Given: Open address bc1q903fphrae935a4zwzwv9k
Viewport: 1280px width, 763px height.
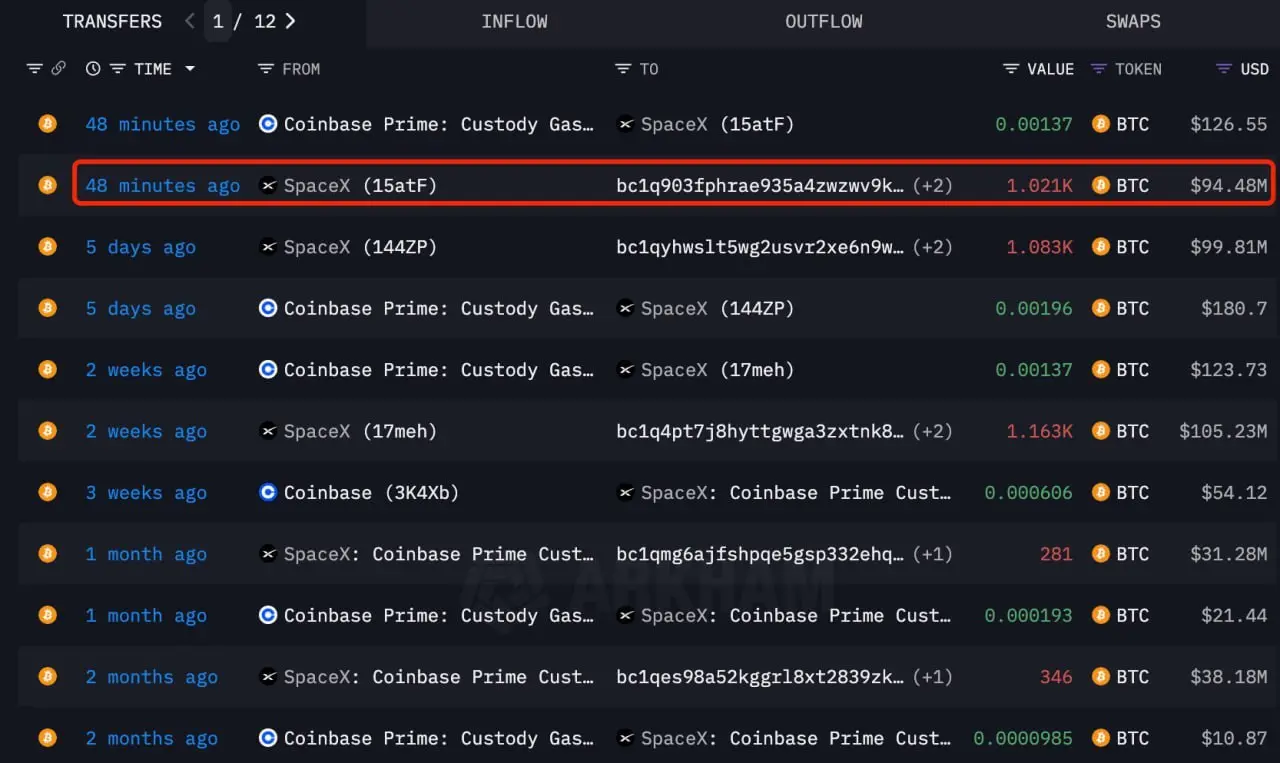Looking at the screenshot, I should point(760,186).
